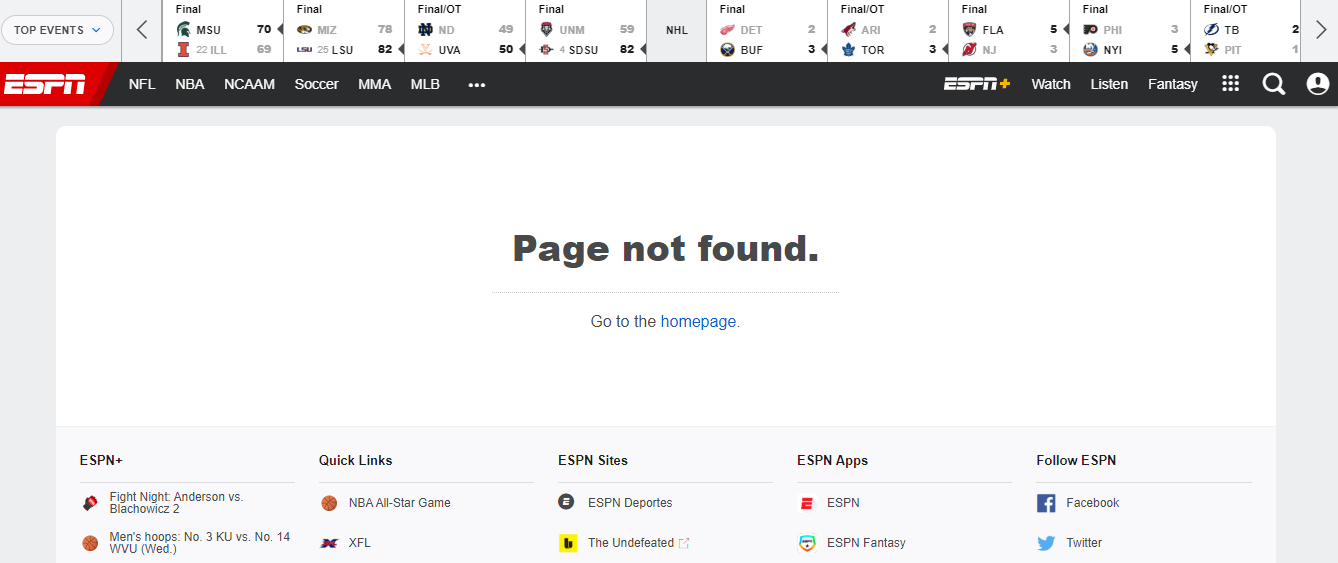Open the DET vs BUF game score
The height and width of the screenshot is (563, 1338).
[x=767, y=31]
